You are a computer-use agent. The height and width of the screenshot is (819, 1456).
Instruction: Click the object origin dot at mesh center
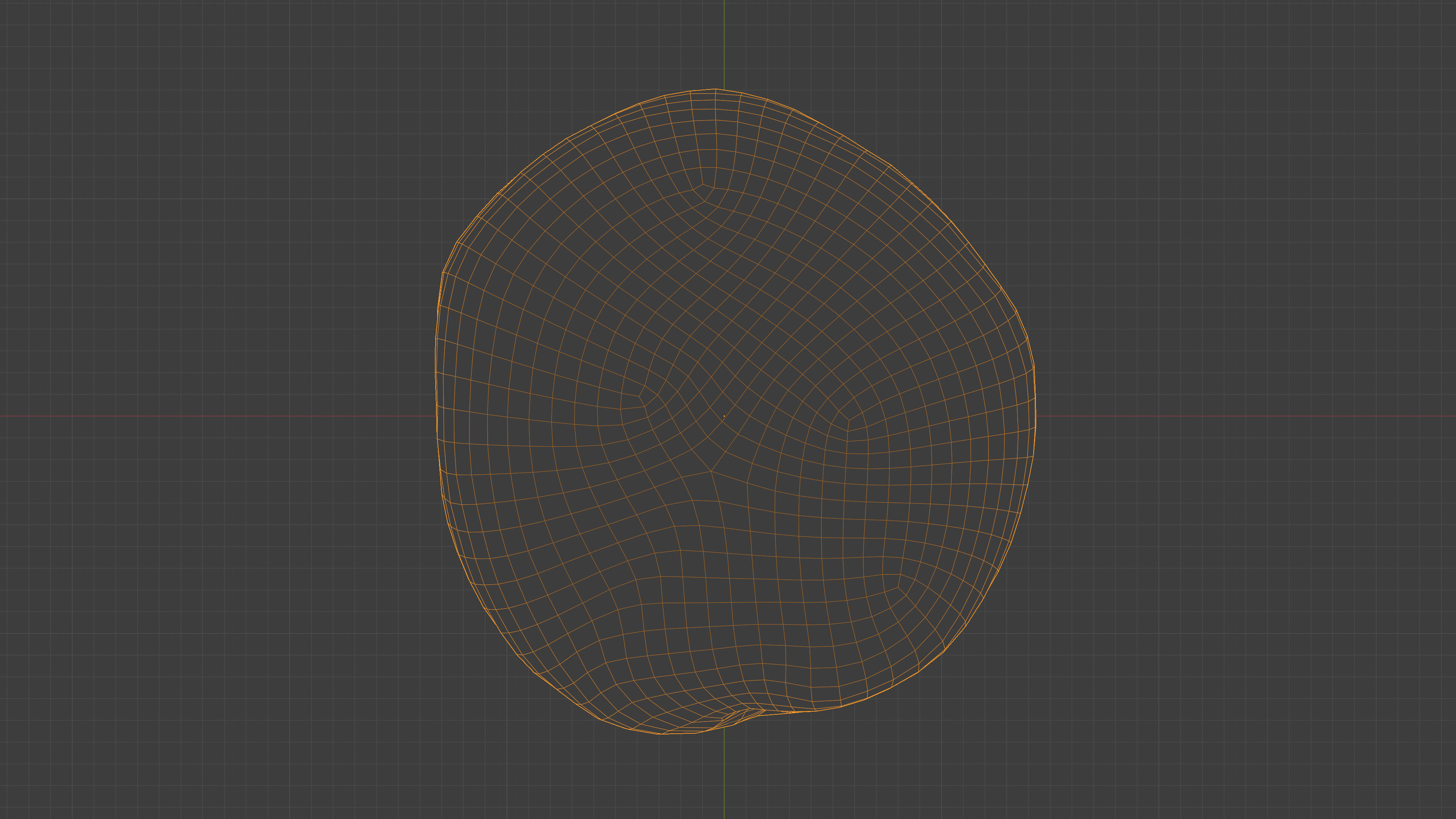tap(724, 416)
